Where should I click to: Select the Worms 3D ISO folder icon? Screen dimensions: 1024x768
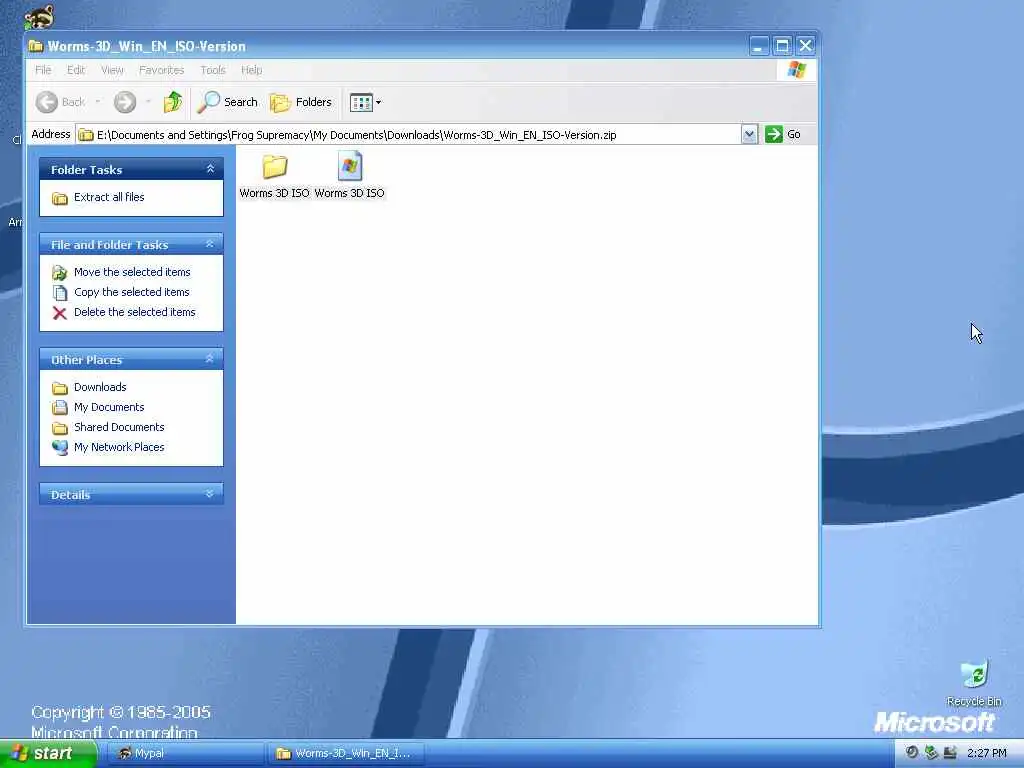pyautogui.click(x=274, y=167)
